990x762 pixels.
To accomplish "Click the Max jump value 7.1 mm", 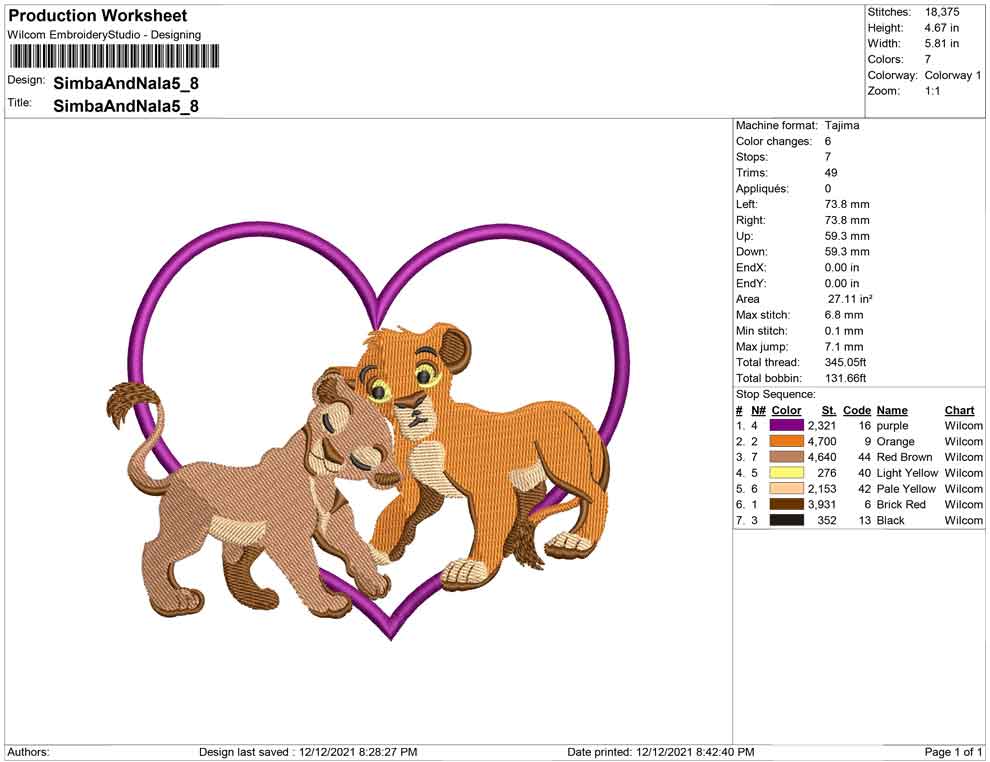I will [844, 347].
